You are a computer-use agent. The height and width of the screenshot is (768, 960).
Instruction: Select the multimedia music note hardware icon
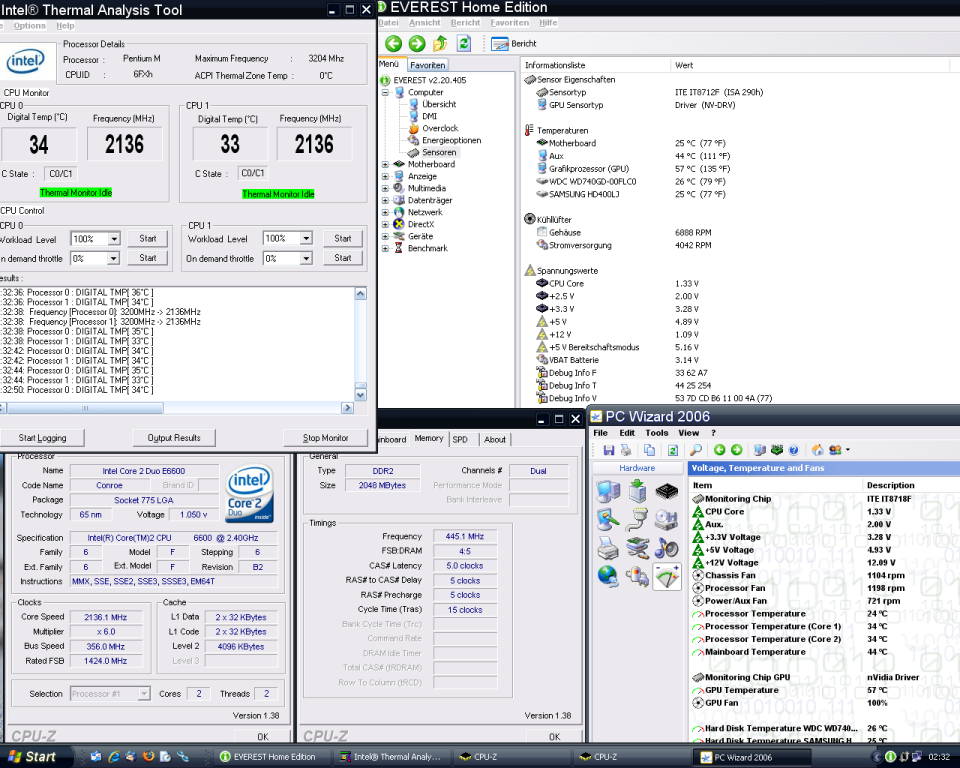tap(666, 547)
